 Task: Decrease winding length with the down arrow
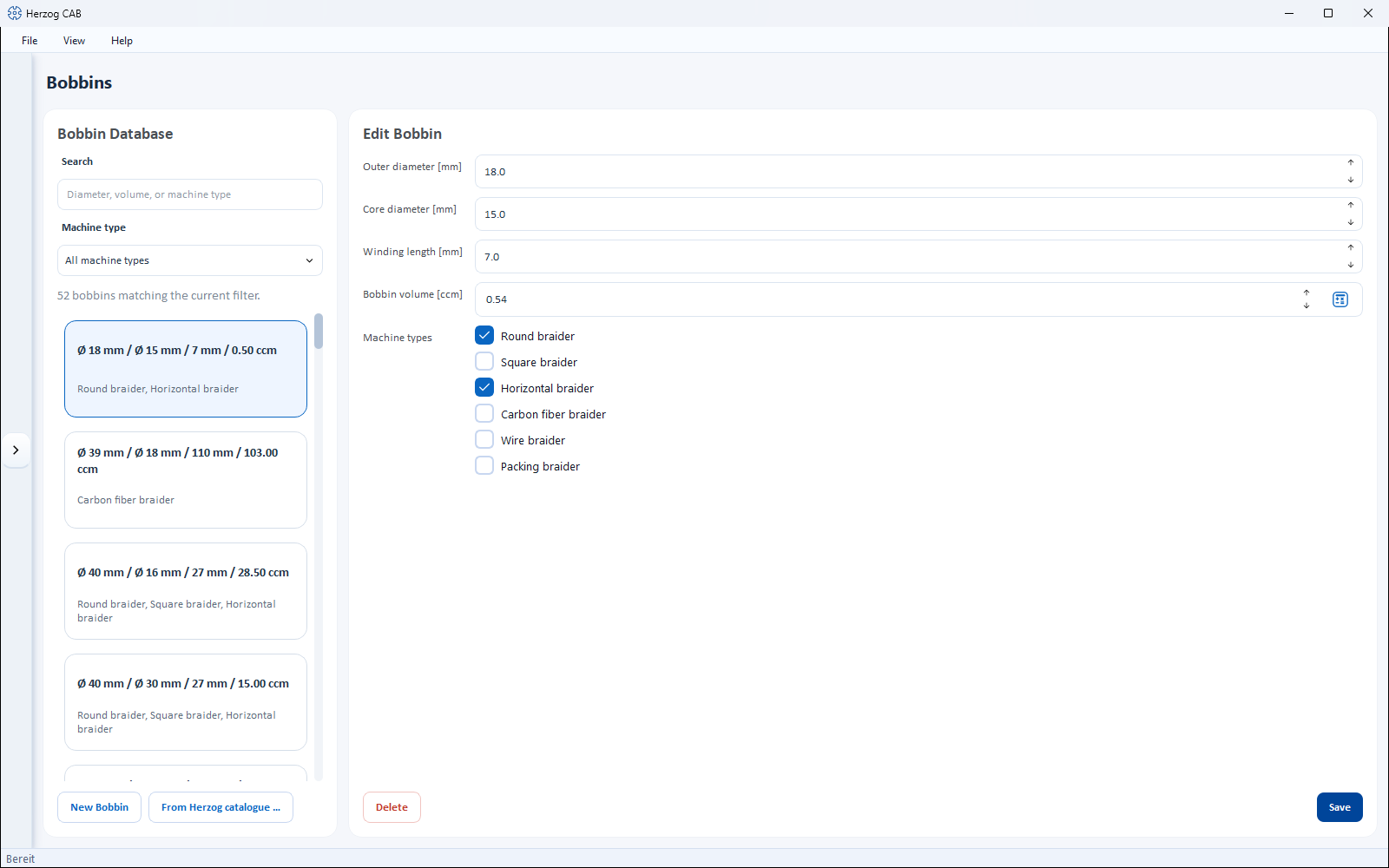(x=1351, y=265)
